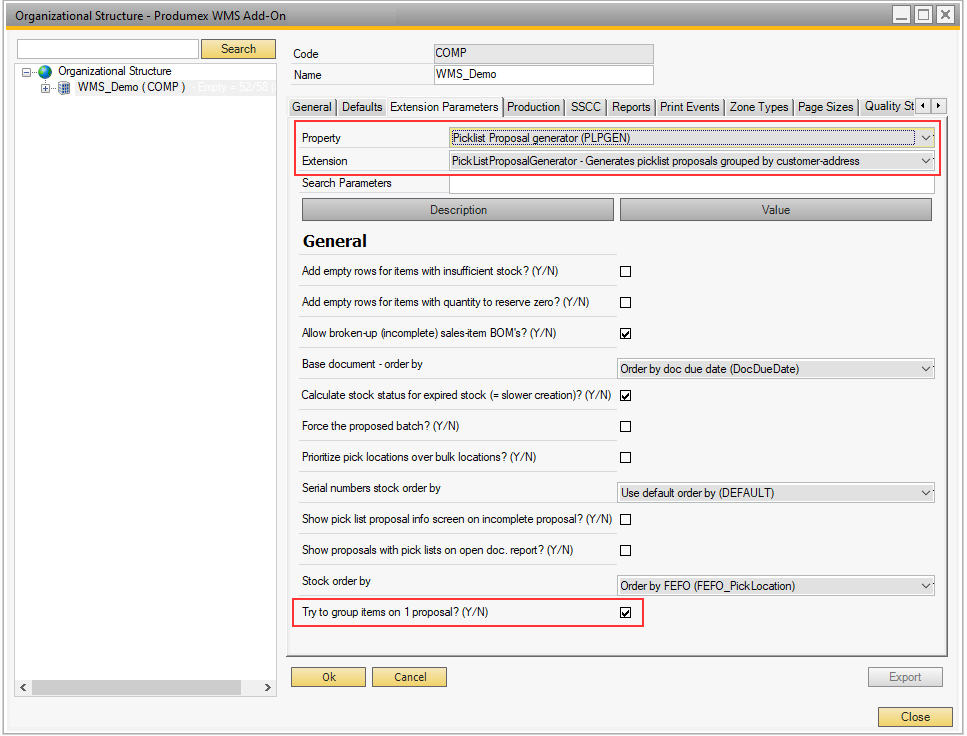Toggle 'Prioritize pick locations over bulk locations'

(626, 457)
